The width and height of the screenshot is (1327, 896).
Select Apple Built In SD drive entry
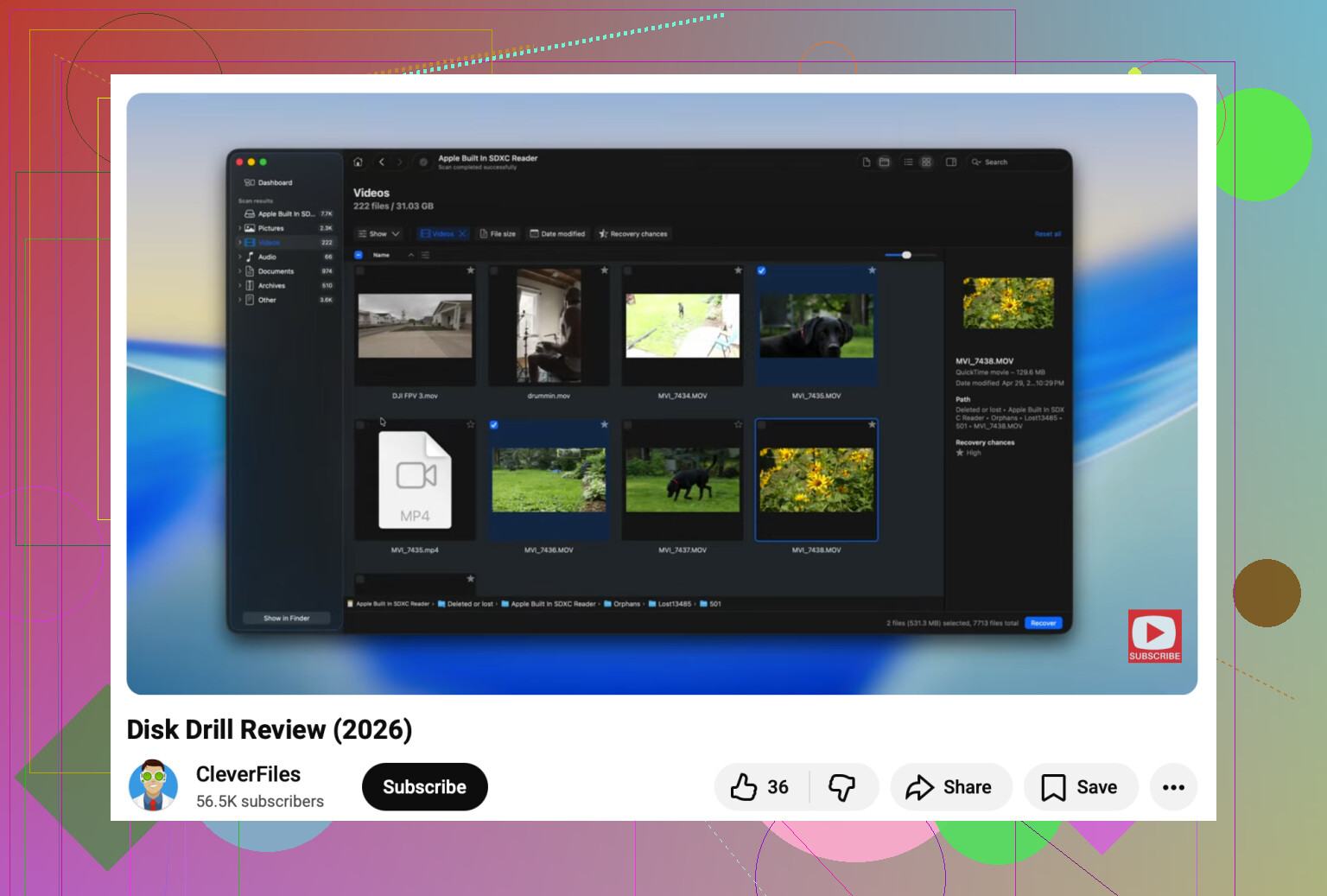tap(288, 213)
